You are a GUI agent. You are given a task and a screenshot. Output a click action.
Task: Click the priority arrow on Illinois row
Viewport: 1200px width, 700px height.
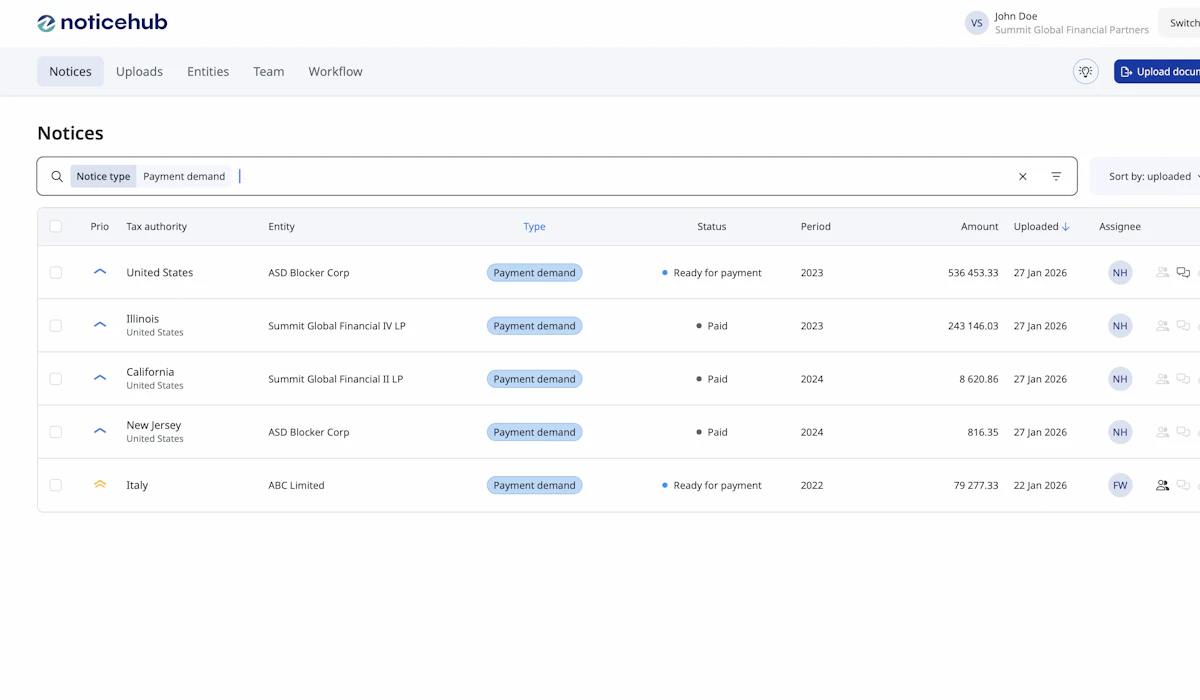100,325
